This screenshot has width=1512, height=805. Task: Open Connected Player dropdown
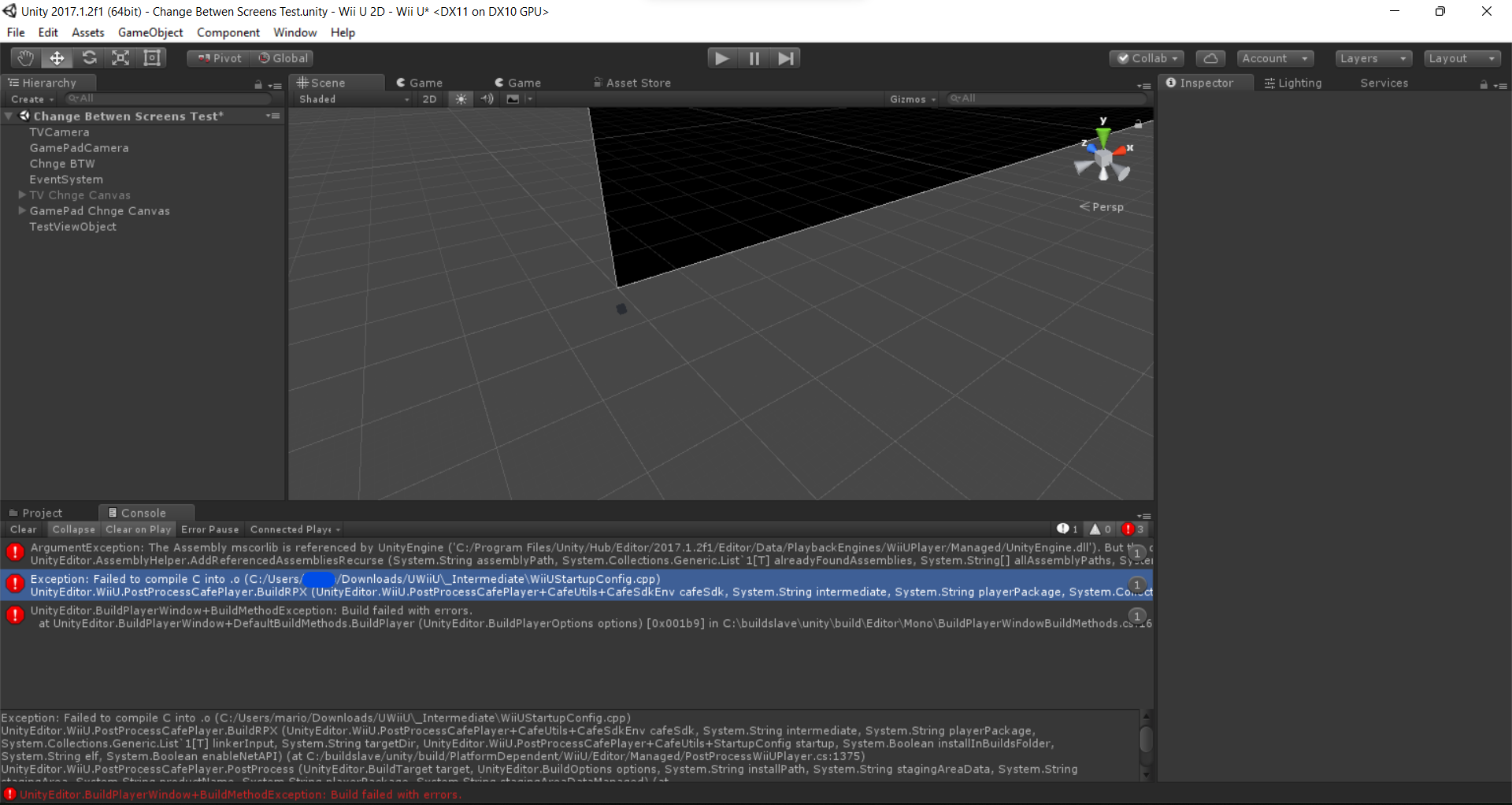[x=295, y=529]
